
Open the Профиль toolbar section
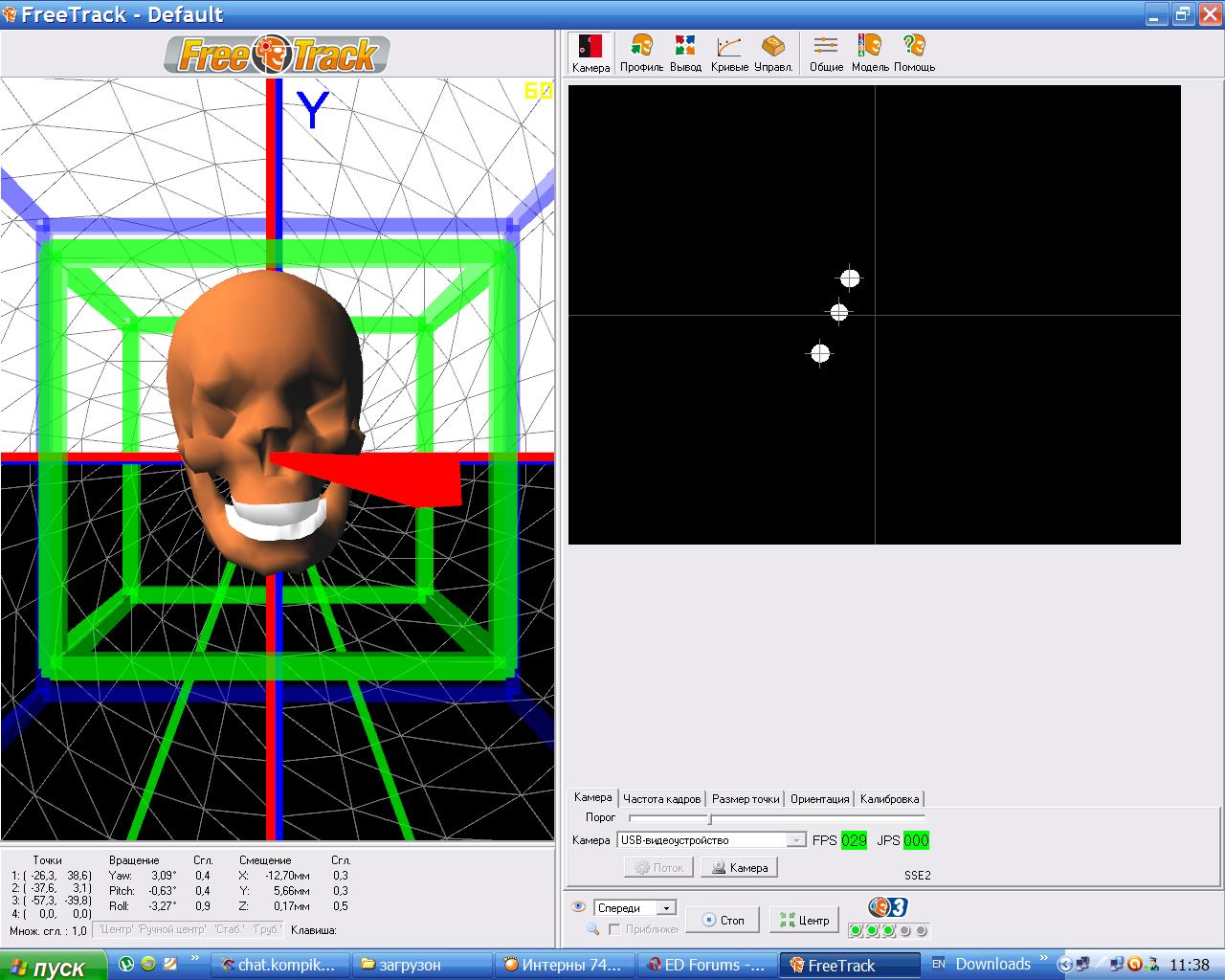(x=641, y=53)
